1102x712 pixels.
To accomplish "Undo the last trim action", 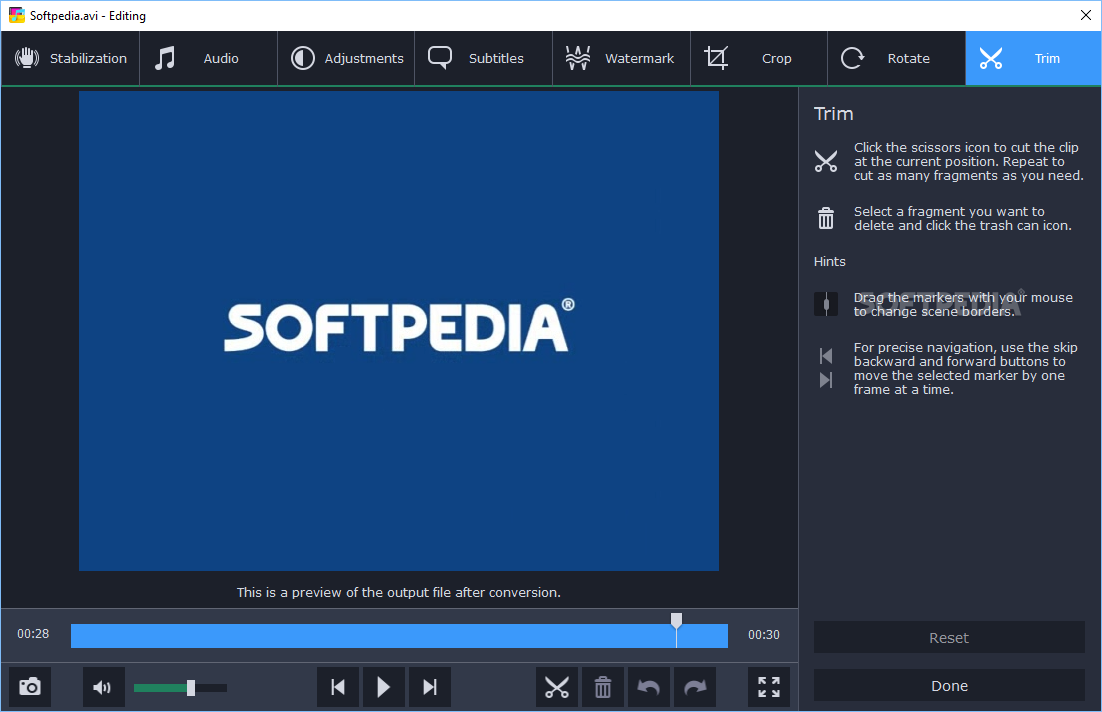I will coord(649,687).
